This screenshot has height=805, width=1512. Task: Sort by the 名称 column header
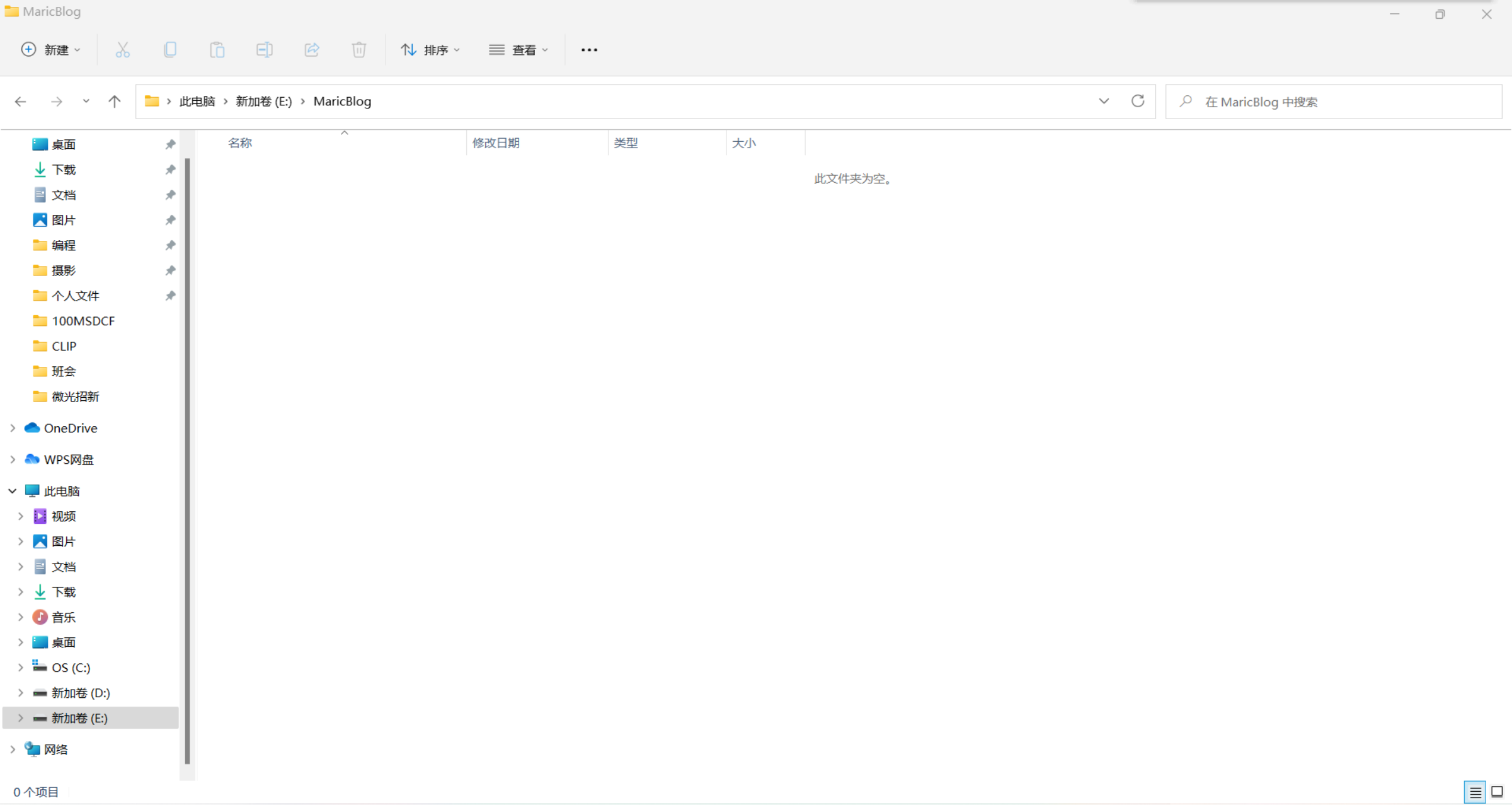pyautogui.click(x=240, y=143)
